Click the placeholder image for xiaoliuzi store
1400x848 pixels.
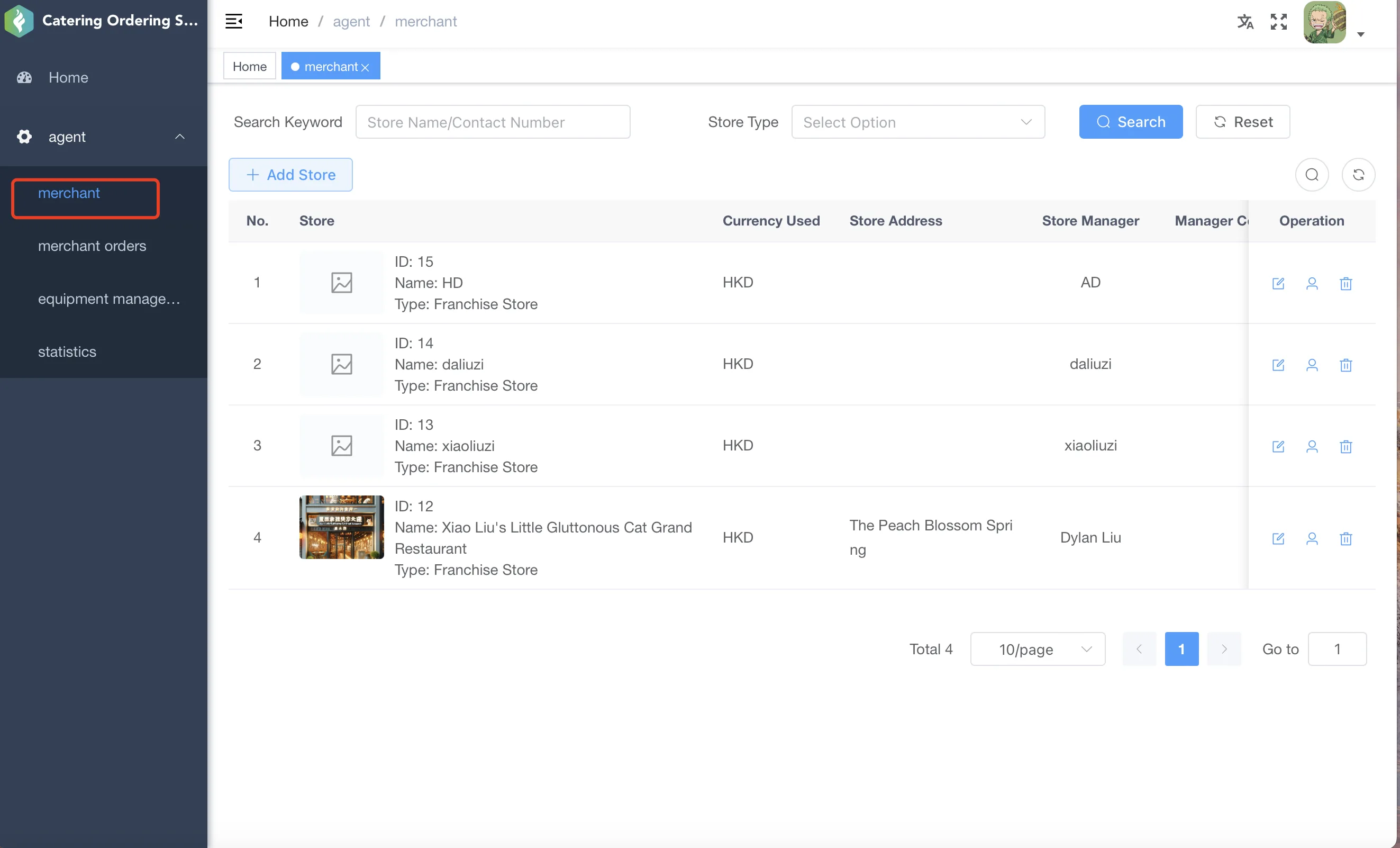coord(341,446)
